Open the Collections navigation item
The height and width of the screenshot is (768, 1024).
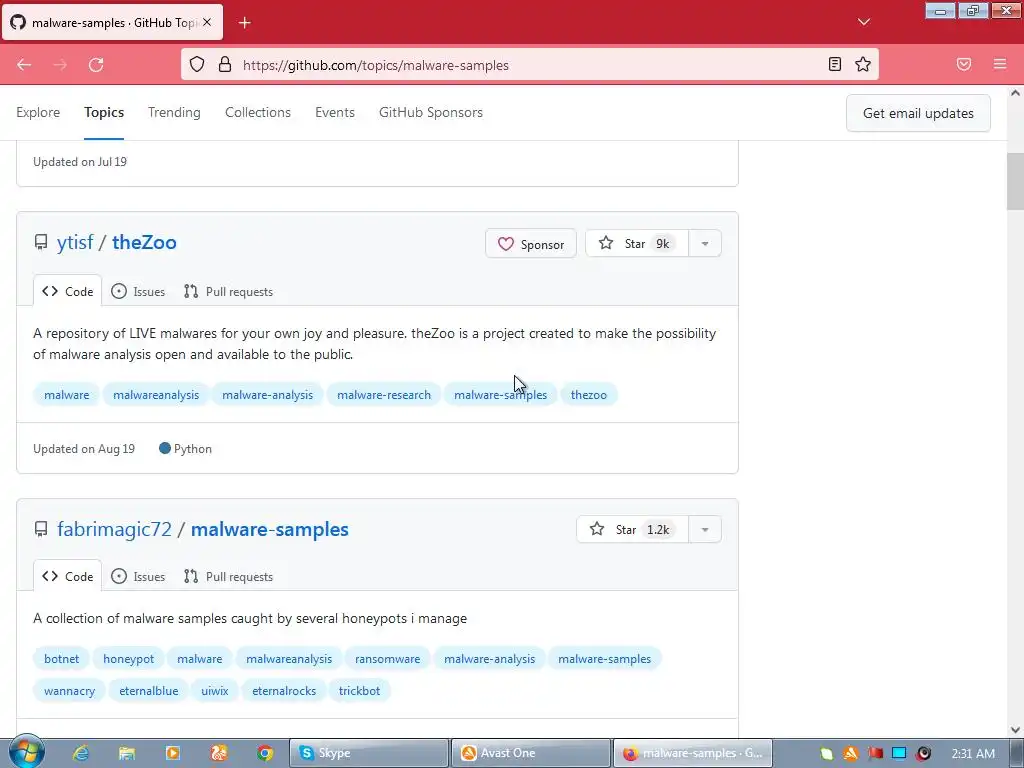click(x=258, y=112)
